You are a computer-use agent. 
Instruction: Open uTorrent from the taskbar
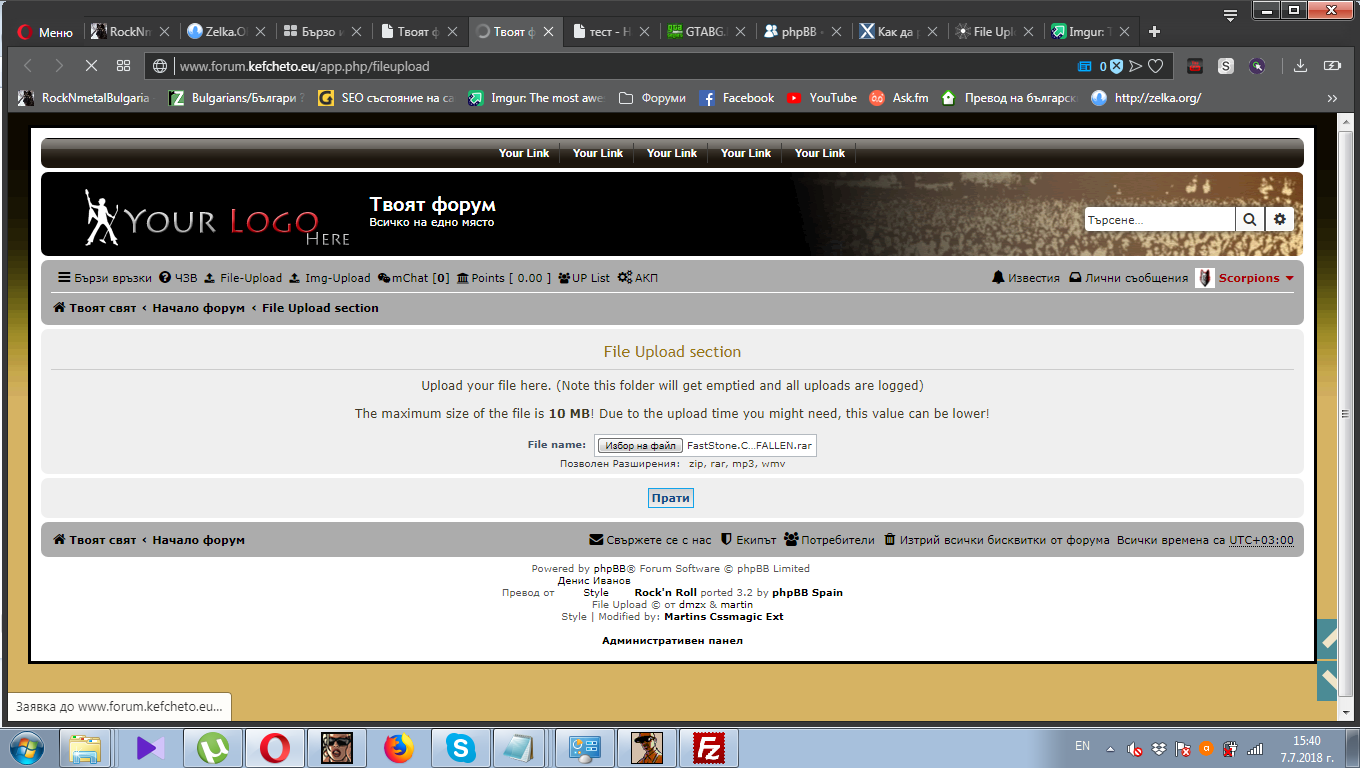coord(212,747)
